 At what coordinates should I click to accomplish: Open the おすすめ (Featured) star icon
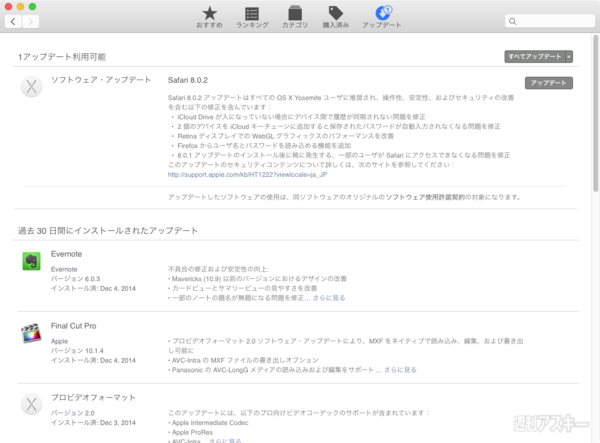point(209,14)
